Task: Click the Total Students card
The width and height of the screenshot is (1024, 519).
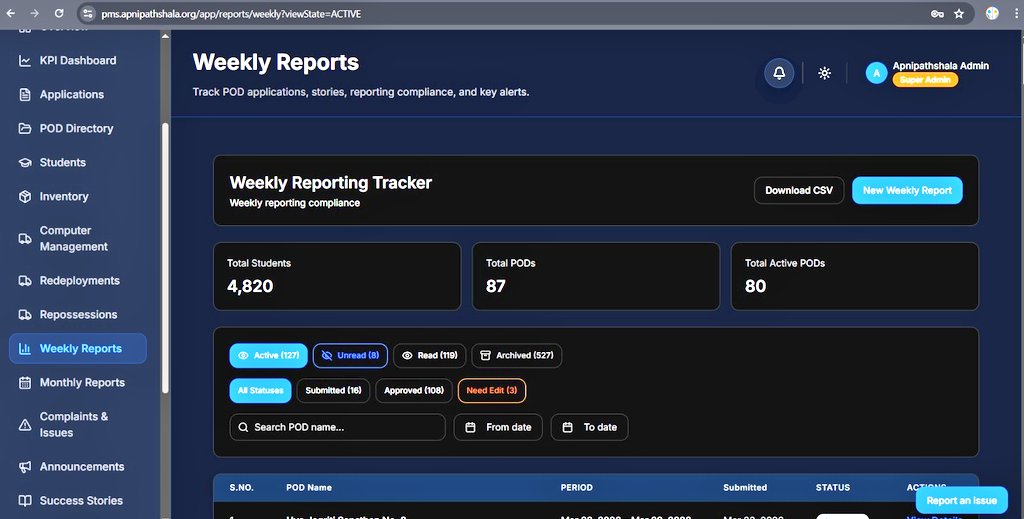Action: tap(337, 276)
